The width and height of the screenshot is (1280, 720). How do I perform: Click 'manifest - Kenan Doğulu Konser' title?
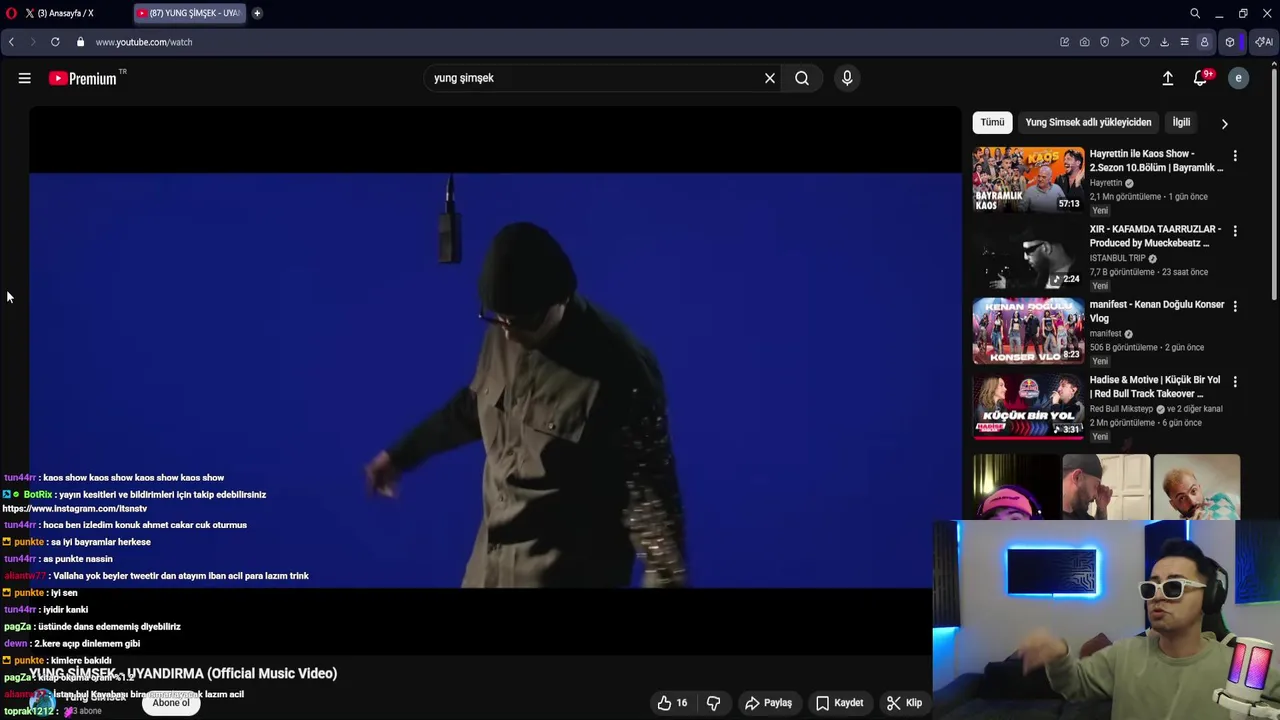(x=1156, y=311)
